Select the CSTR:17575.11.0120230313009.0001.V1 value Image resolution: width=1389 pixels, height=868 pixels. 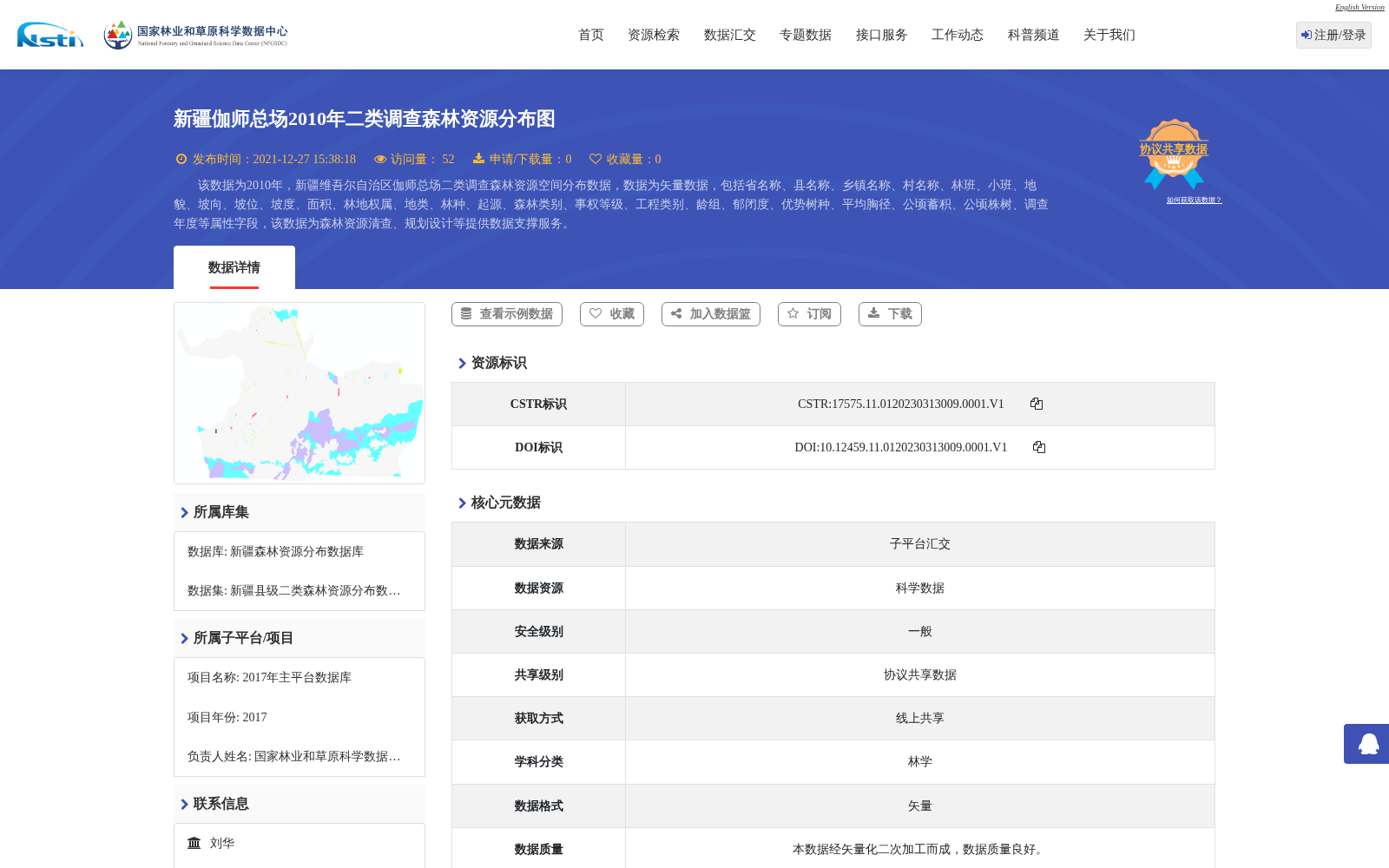[901, 404]
